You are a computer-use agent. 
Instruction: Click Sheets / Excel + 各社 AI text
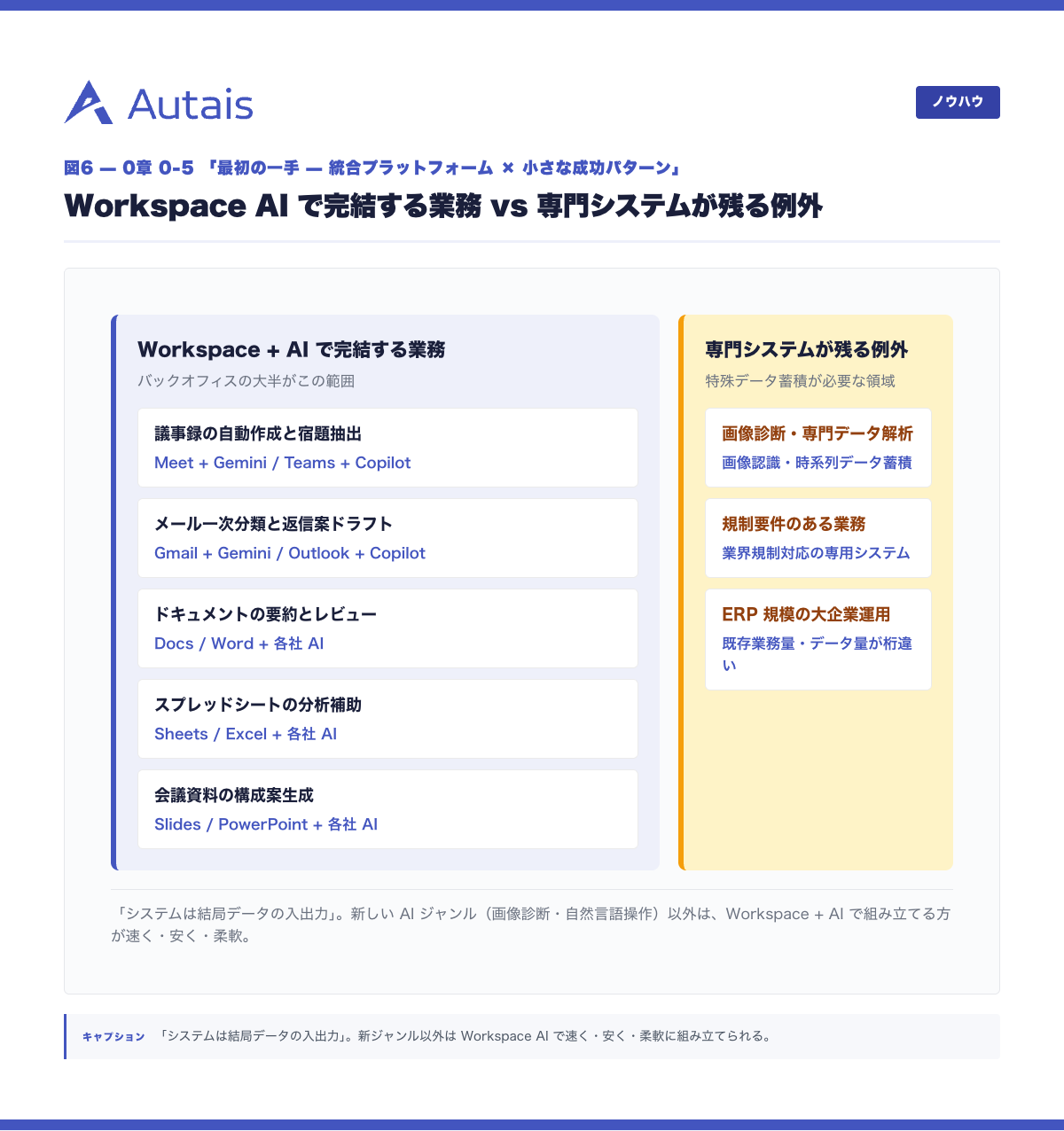(x=246, y=734)
